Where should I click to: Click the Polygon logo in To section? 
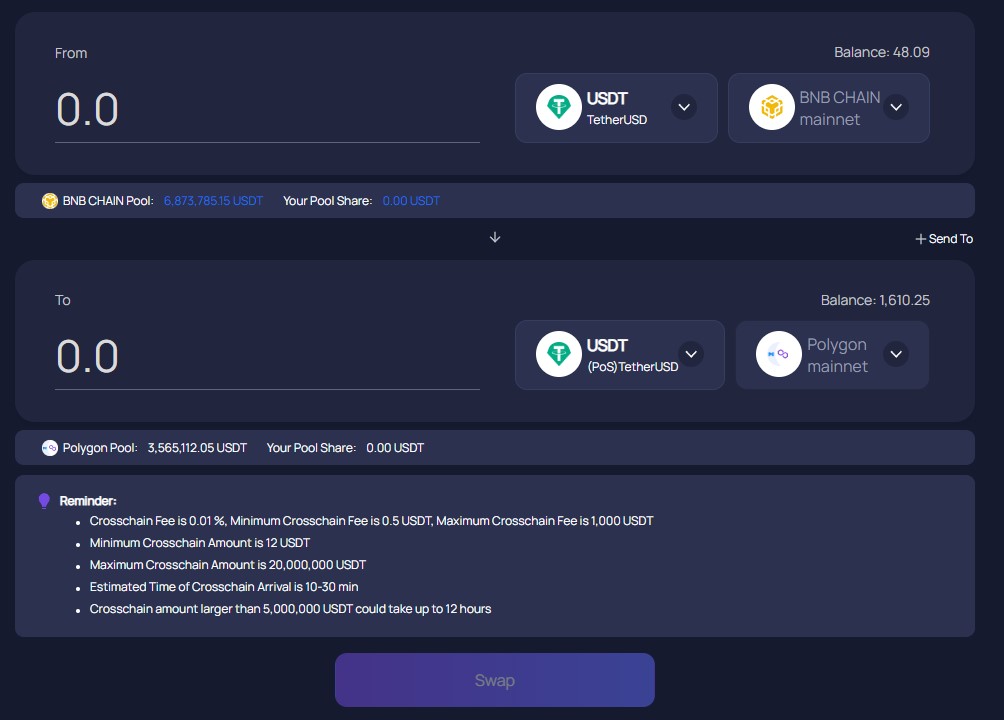click(779, 354)
